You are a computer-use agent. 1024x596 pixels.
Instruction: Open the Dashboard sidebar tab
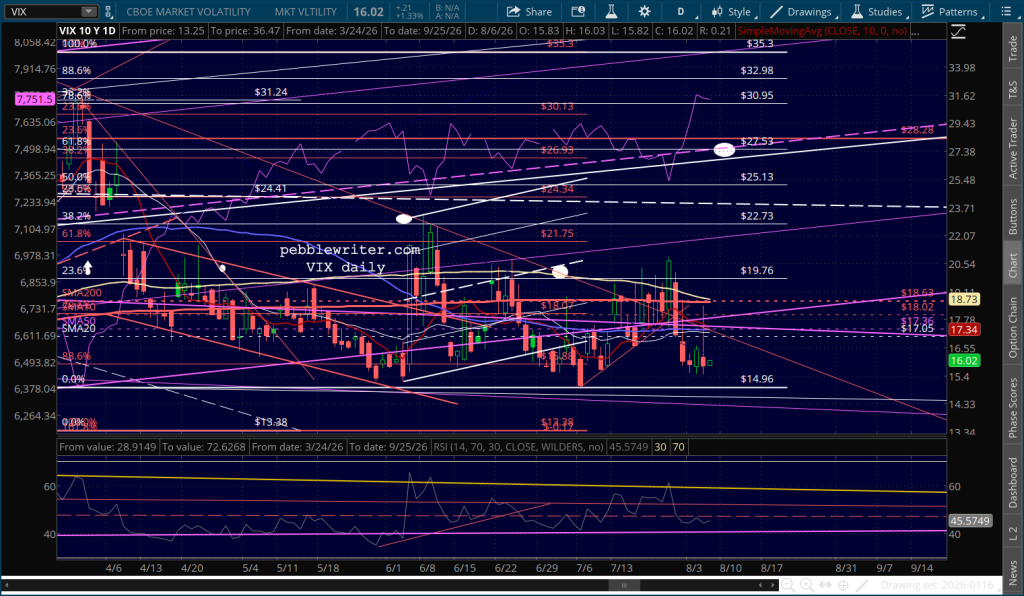pos(1013,482)
